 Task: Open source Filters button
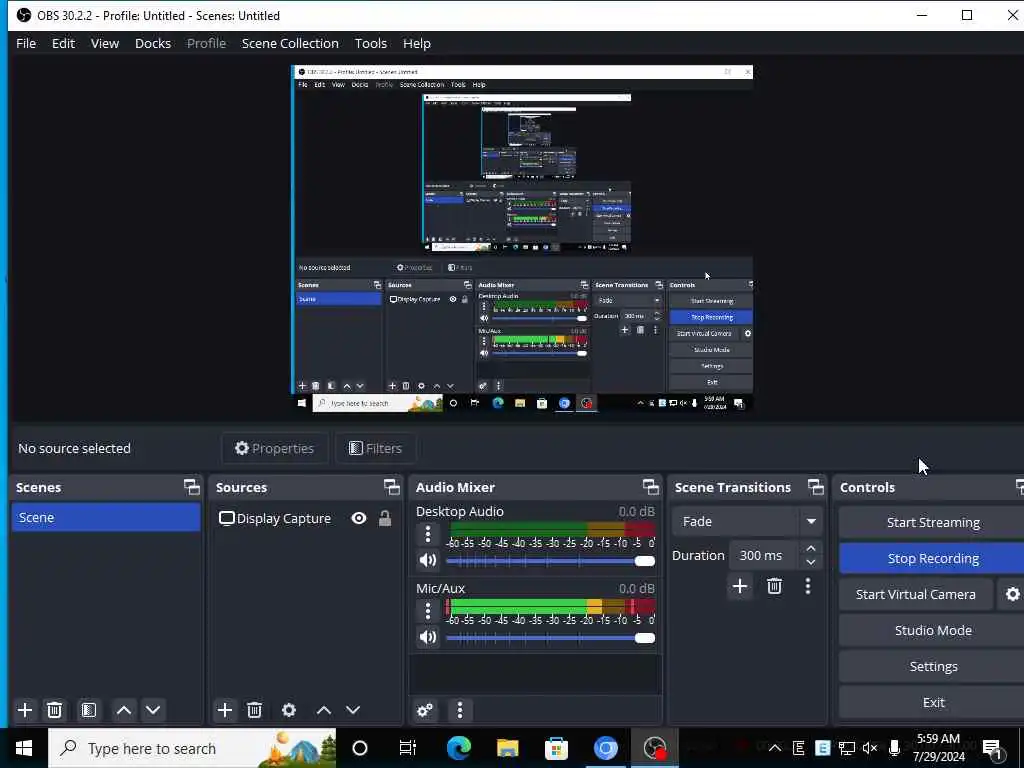tap(376, 448)
